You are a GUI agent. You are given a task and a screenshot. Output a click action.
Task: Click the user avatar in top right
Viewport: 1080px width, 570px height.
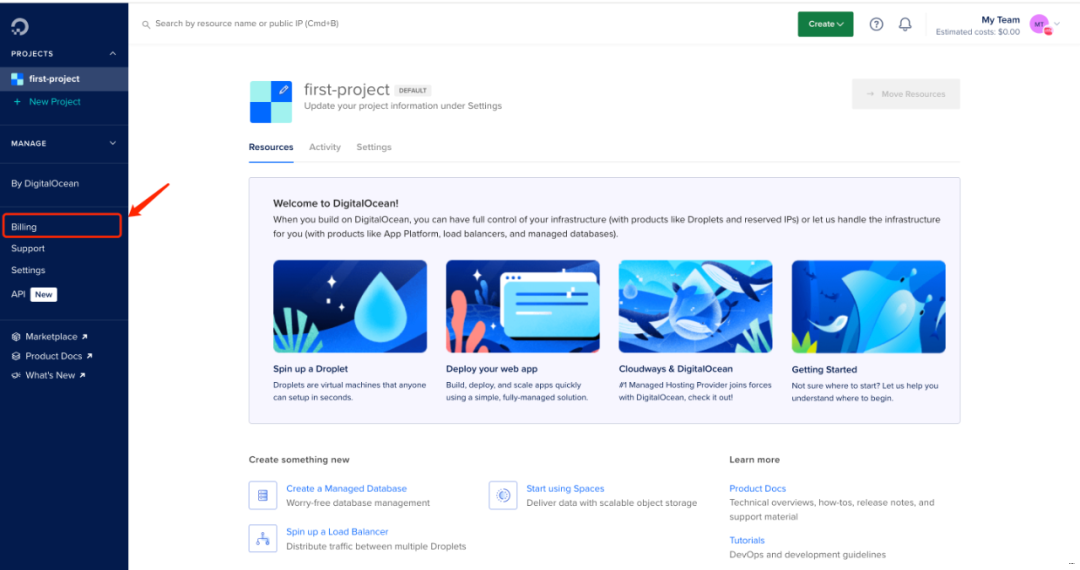[x=1039, y=24]
